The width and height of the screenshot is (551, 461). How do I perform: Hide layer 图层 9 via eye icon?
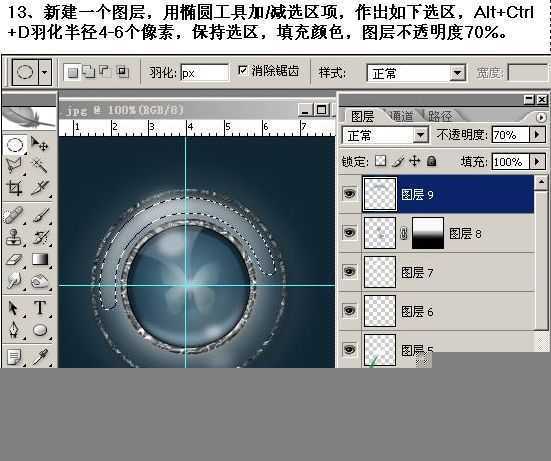point(349,194)
